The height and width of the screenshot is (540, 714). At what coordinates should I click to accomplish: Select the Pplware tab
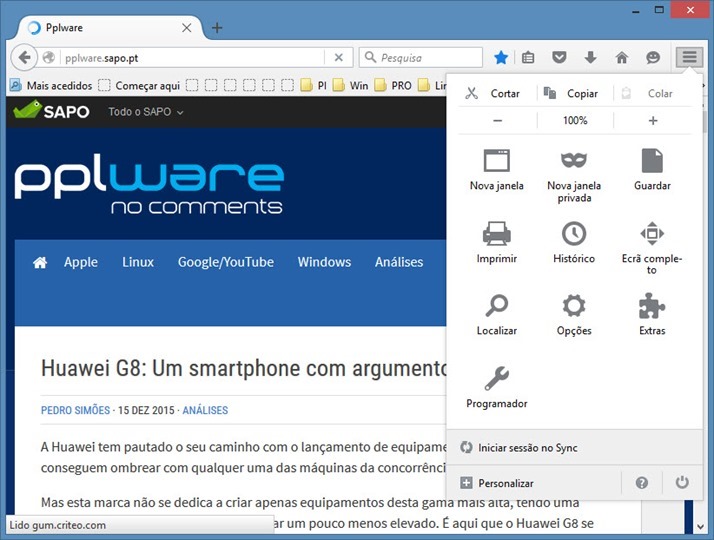point(109,28)
